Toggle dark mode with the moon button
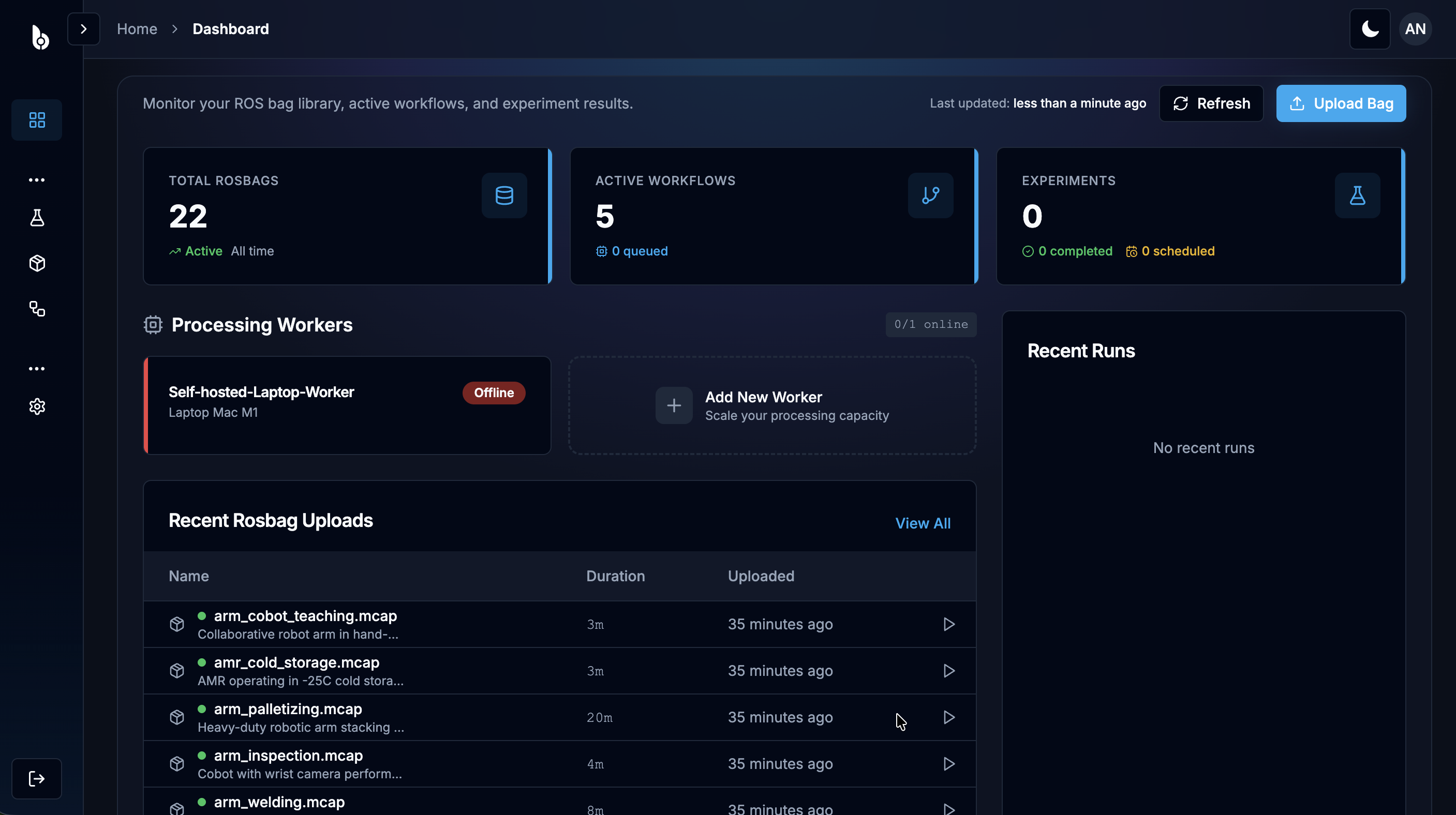This screenshot has width=1456, height=815. coord(1370,29)
